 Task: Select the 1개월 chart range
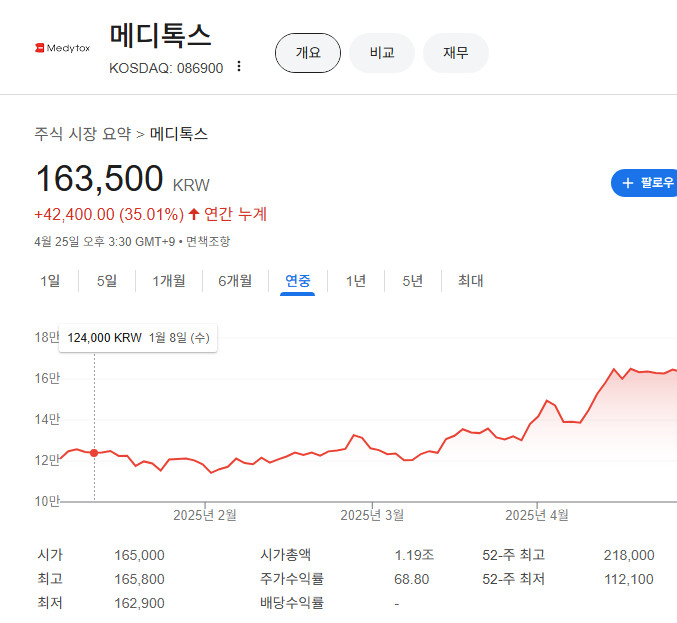[169, 281]
